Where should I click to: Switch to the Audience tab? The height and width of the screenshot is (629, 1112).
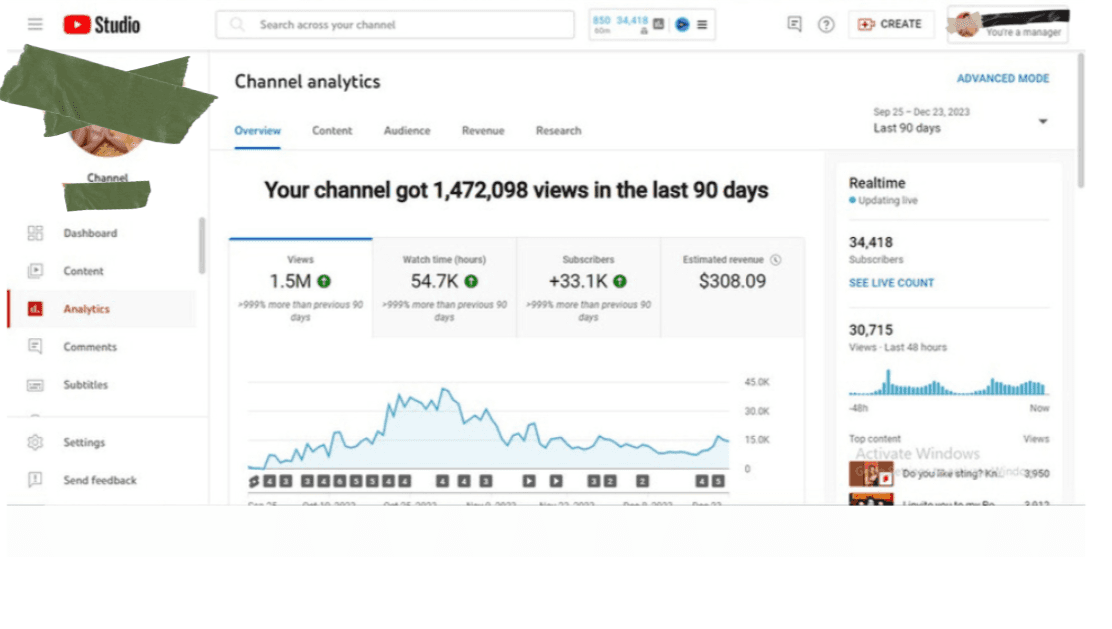point(406,130)
